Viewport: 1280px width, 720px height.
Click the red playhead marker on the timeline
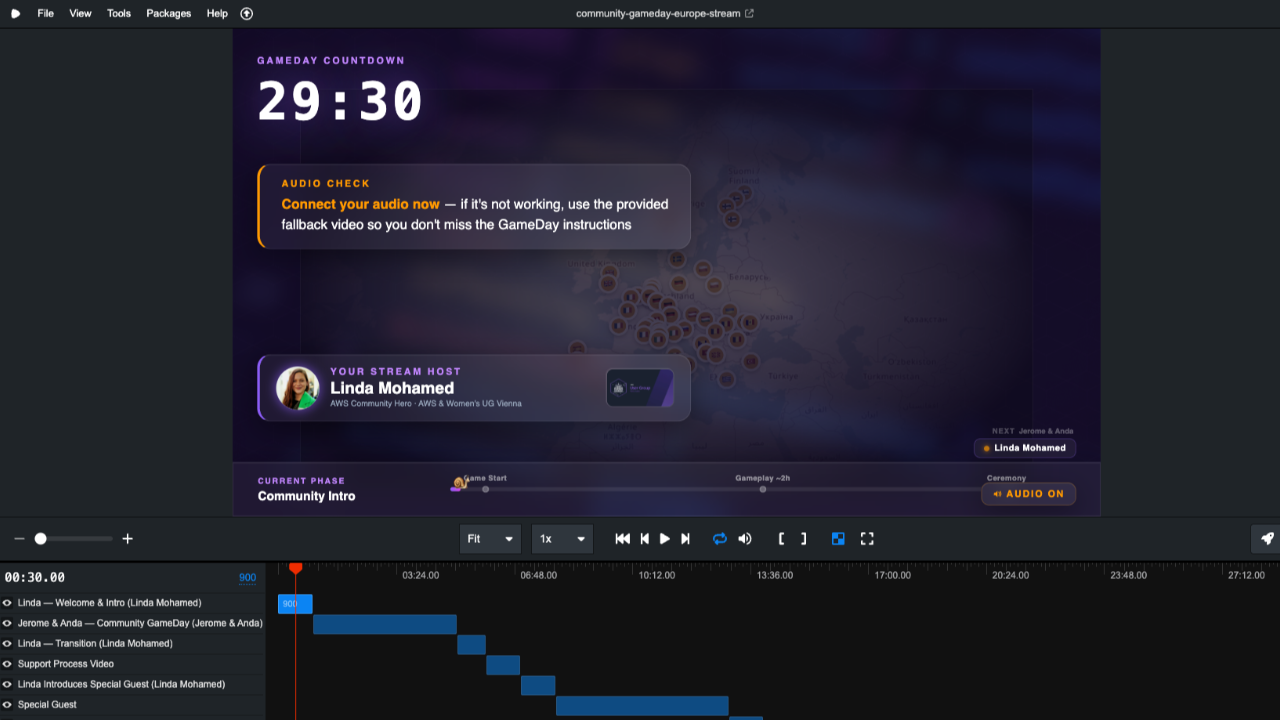297,568
